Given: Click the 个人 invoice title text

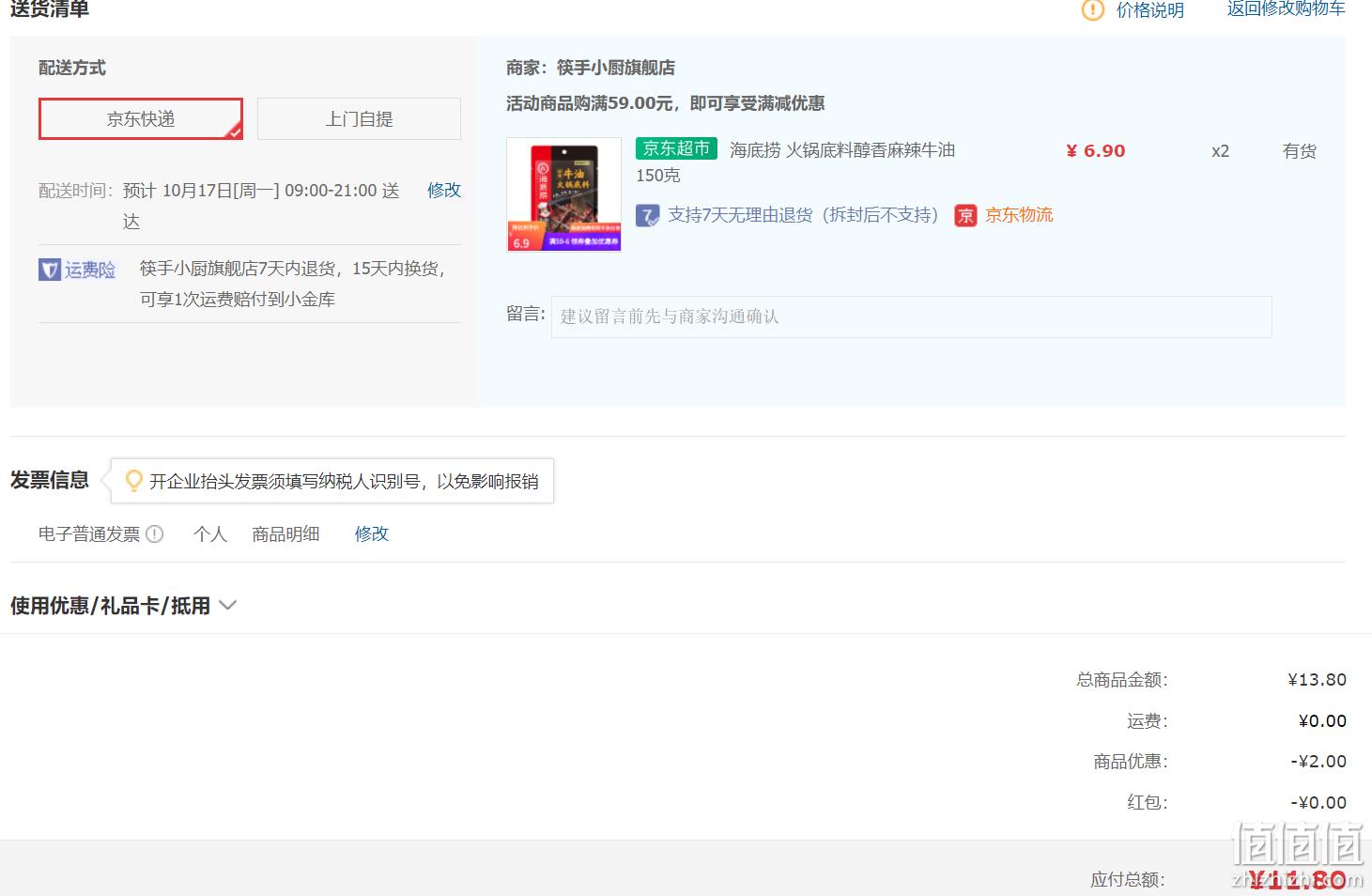Looking at the screenshot, I should pyautogui.click(x=210, y=534).
